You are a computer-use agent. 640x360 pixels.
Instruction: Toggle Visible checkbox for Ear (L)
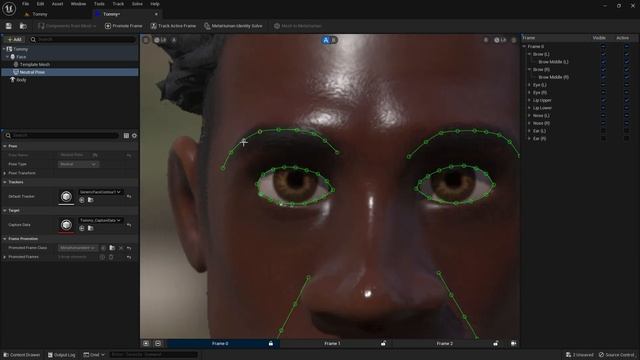[x=603, y=131]
